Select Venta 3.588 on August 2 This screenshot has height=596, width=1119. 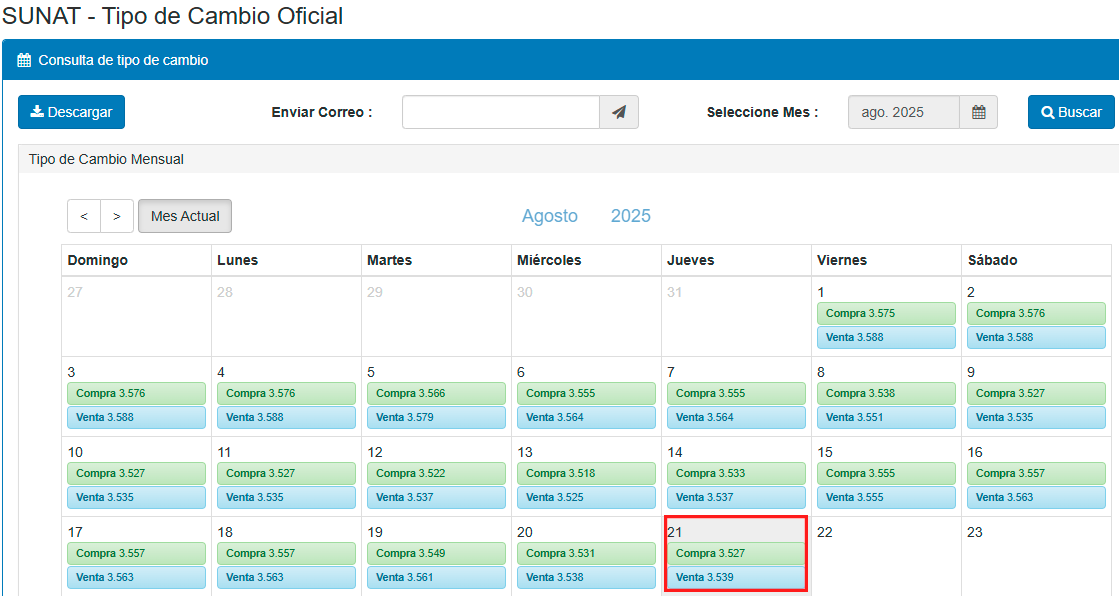(1036, 337)
